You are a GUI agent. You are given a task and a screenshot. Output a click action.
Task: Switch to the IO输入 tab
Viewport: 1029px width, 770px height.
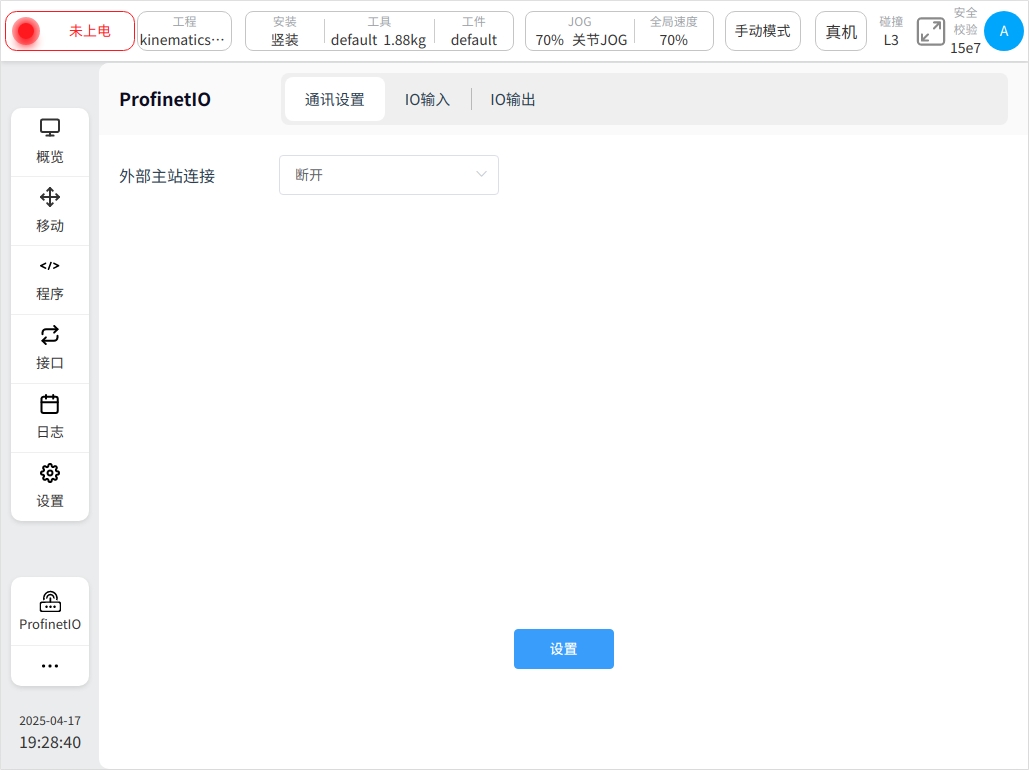[427, 100]
